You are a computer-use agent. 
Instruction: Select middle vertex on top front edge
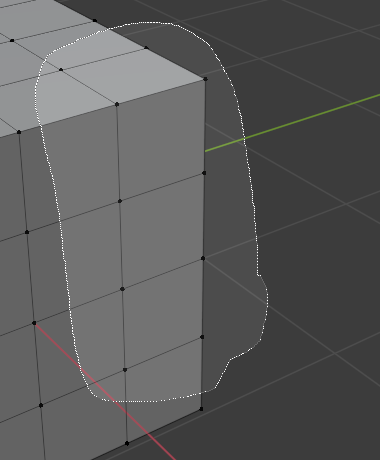[117, 104]
